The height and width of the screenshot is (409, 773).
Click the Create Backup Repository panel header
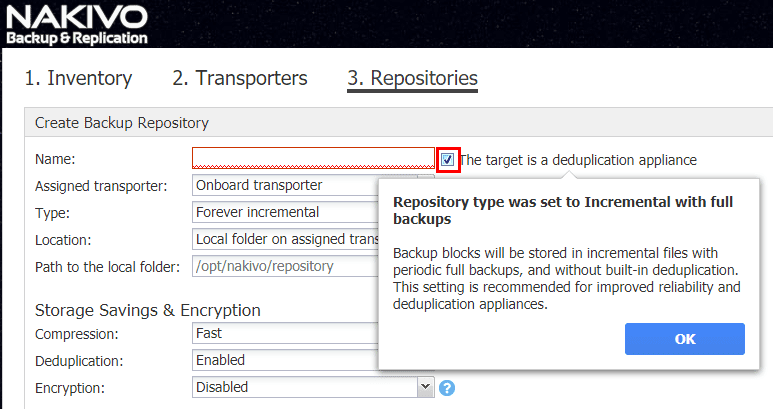(122, 123)
